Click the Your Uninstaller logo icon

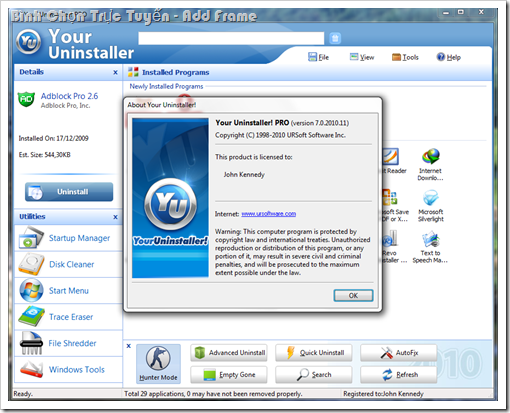point(29,42)
